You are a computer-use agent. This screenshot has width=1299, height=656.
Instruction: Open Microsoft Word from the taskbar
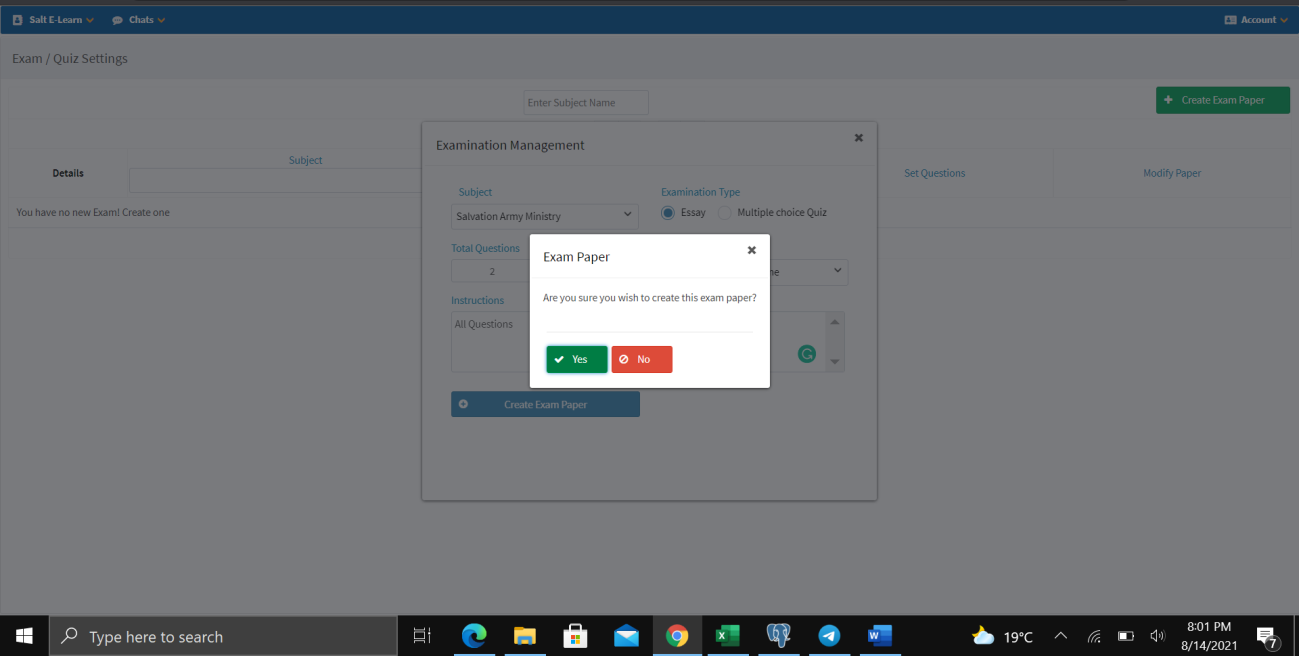(x=880, y=636)
